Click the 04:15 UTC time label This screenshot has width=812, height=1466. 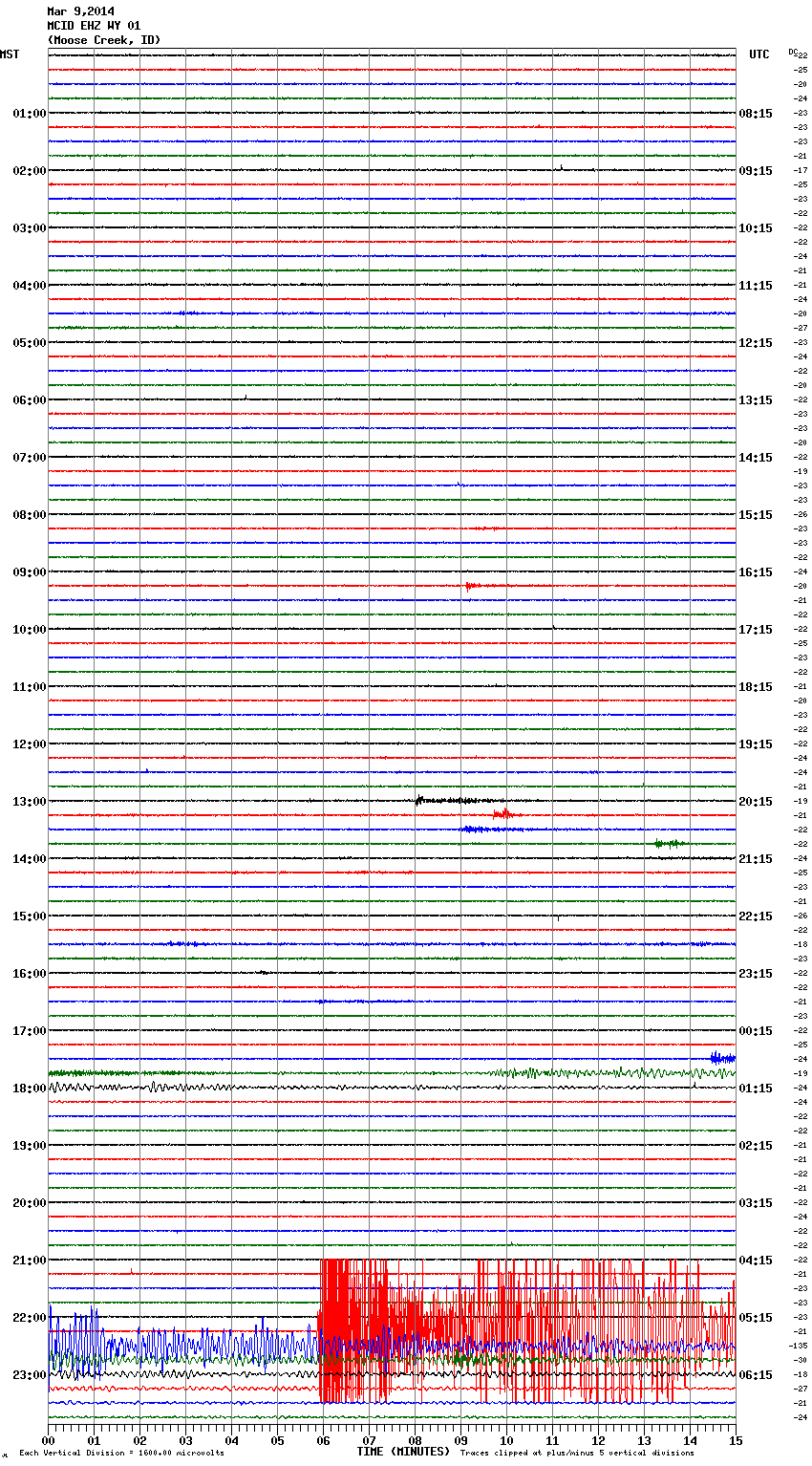(x=756, y=1261)
